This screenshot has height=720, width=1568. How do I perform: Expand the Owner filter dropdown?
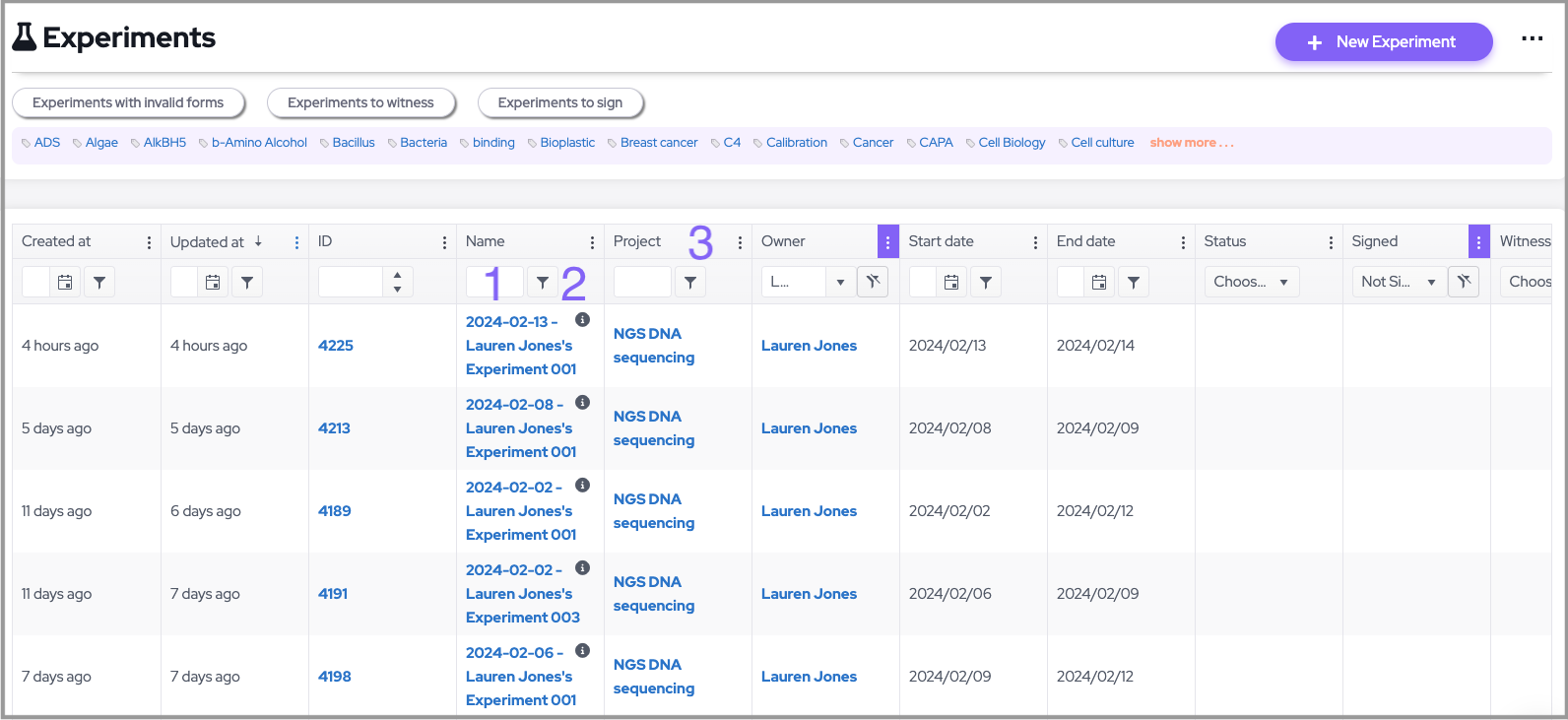(x=840, y=283)
